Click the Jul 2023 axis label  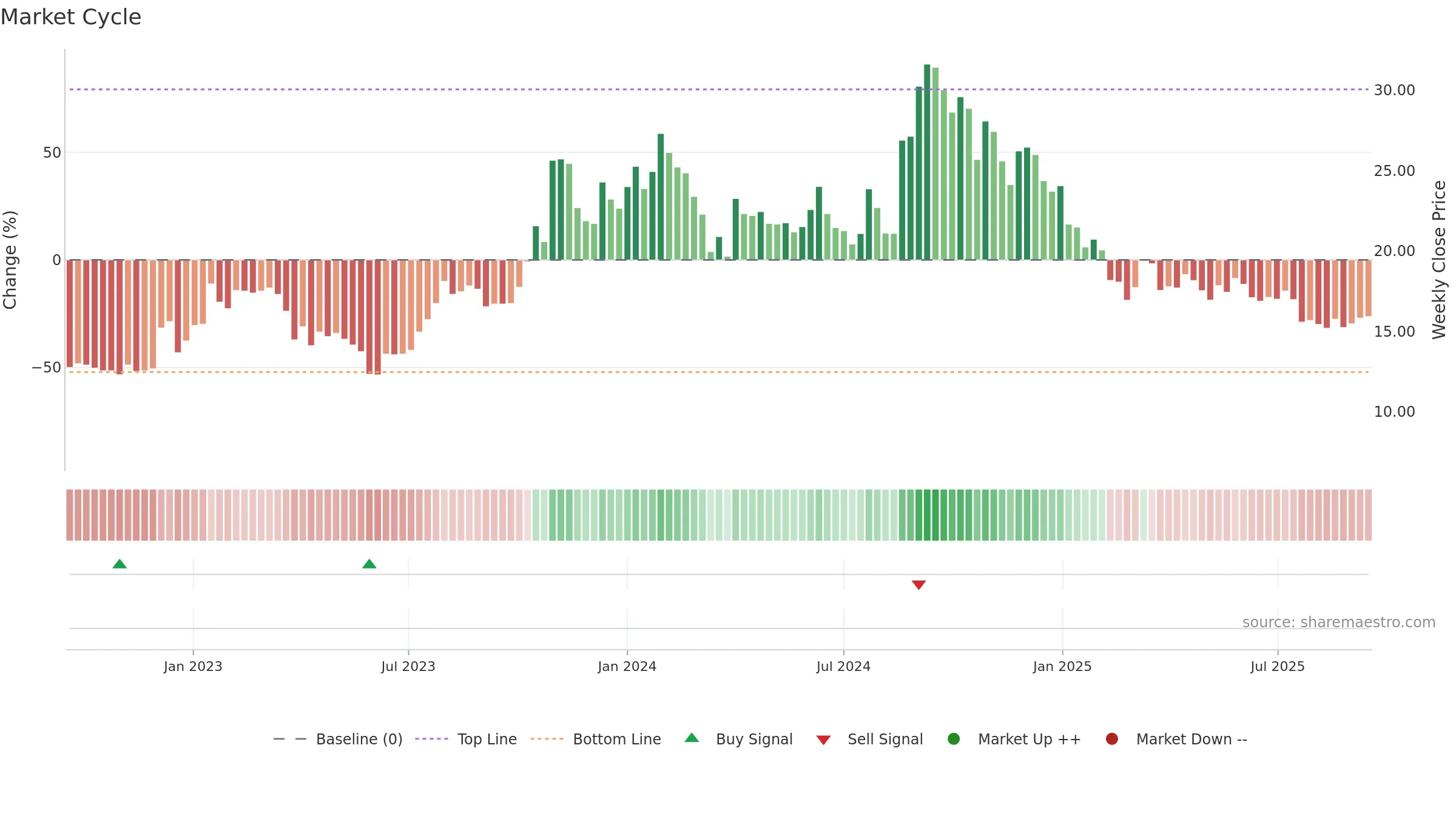(408, 666)
